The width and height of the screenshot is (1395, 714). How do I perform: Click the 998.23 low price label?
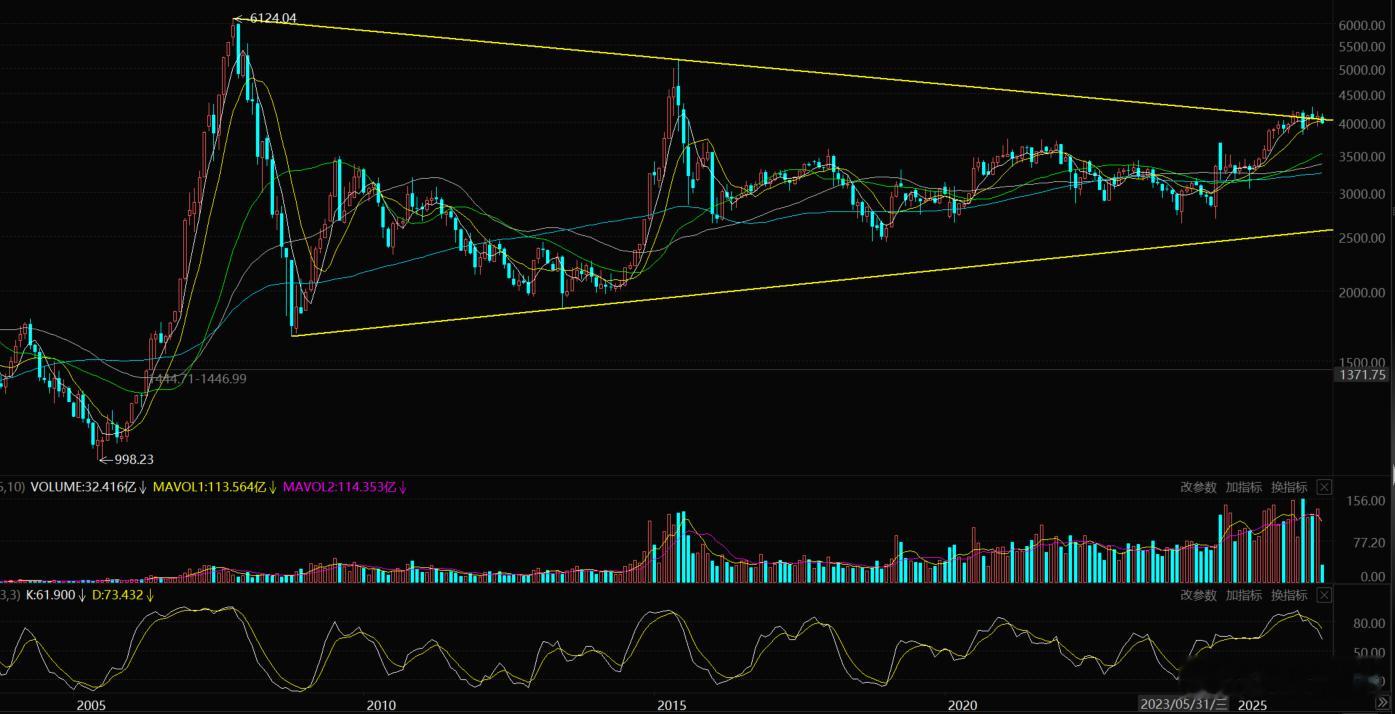[x=133, y=460]
